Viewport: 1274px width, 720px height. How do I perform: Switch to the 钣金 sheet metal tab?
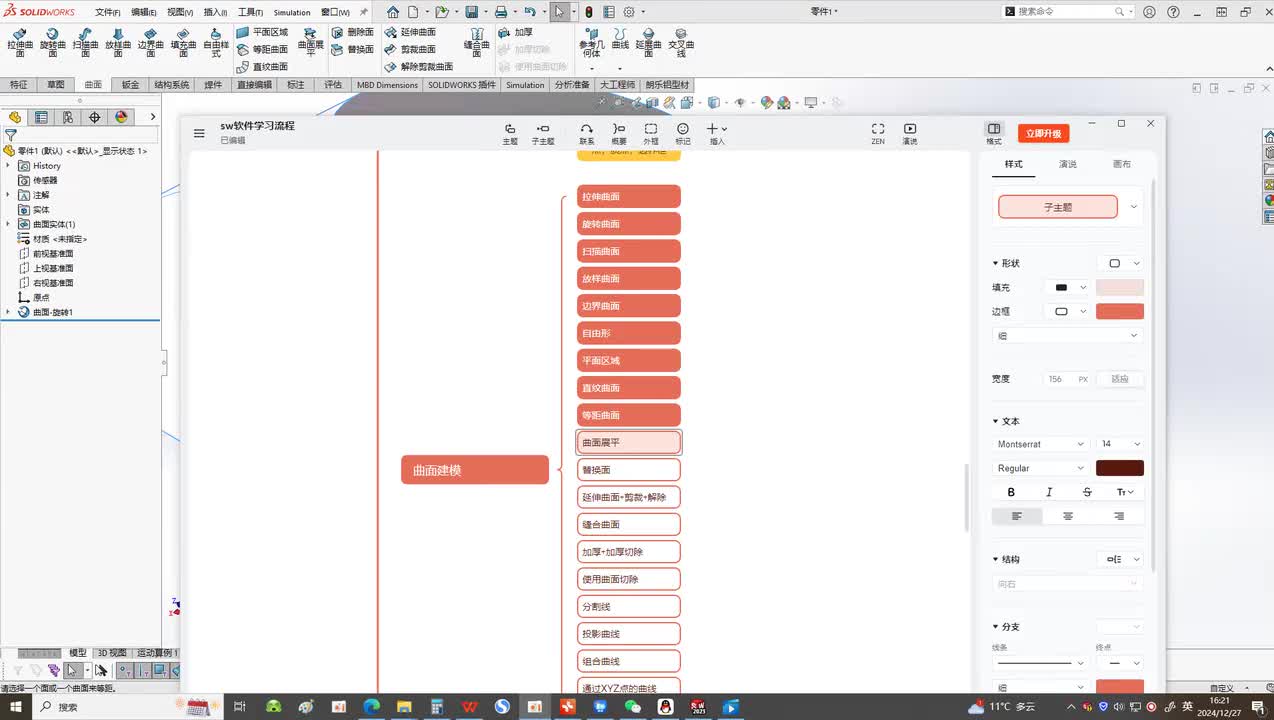(x=130, y=85)
